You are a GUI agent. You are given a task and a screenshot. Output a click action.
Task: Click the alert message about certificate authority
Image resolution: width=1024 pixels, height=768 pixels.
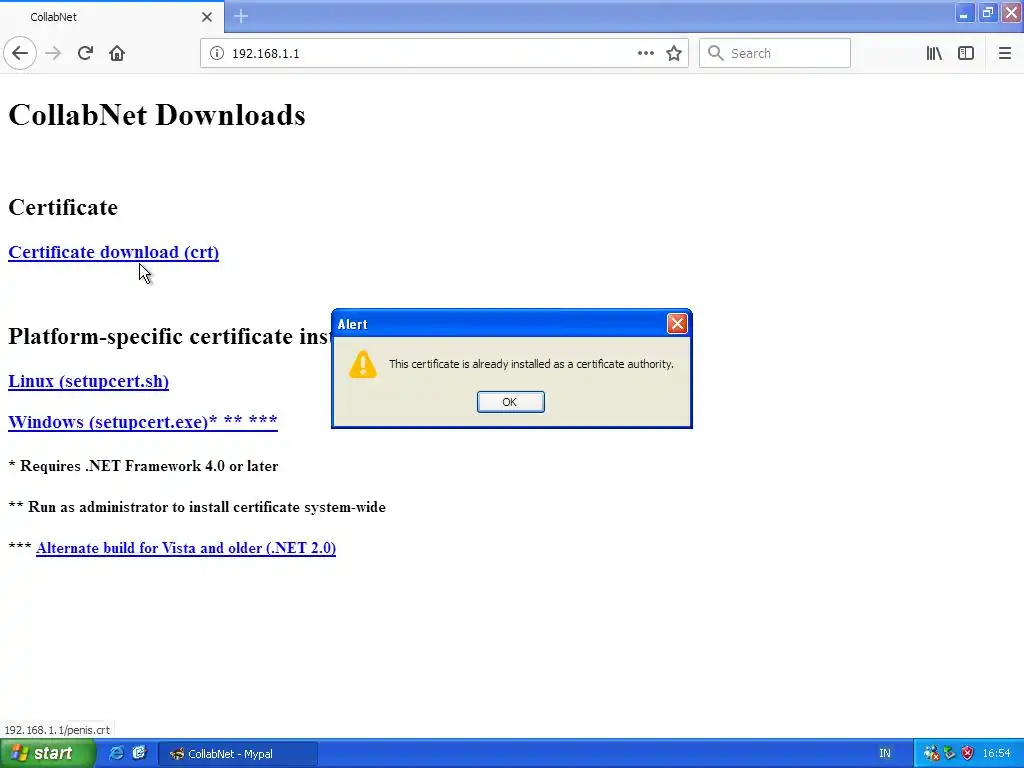pyautogui.click(x=532, y=364)
